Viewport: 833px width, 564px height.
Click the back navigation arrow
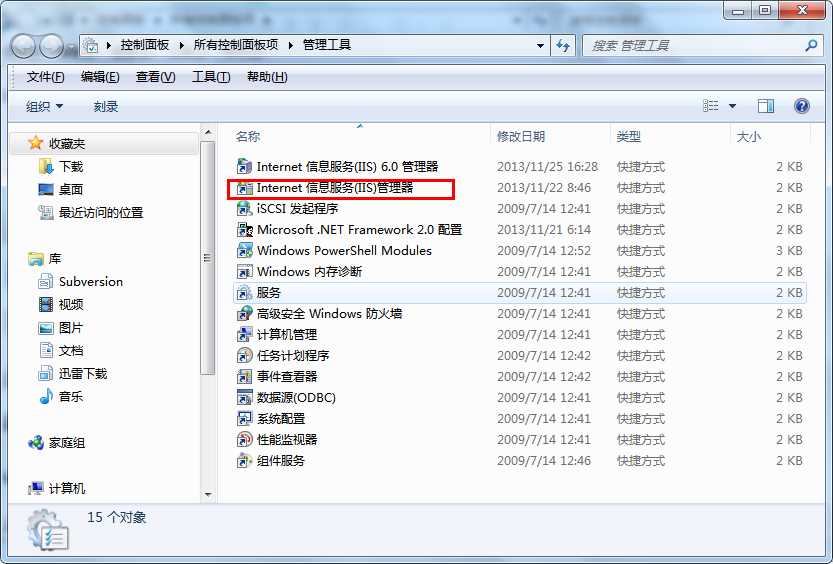click(23, 46)
